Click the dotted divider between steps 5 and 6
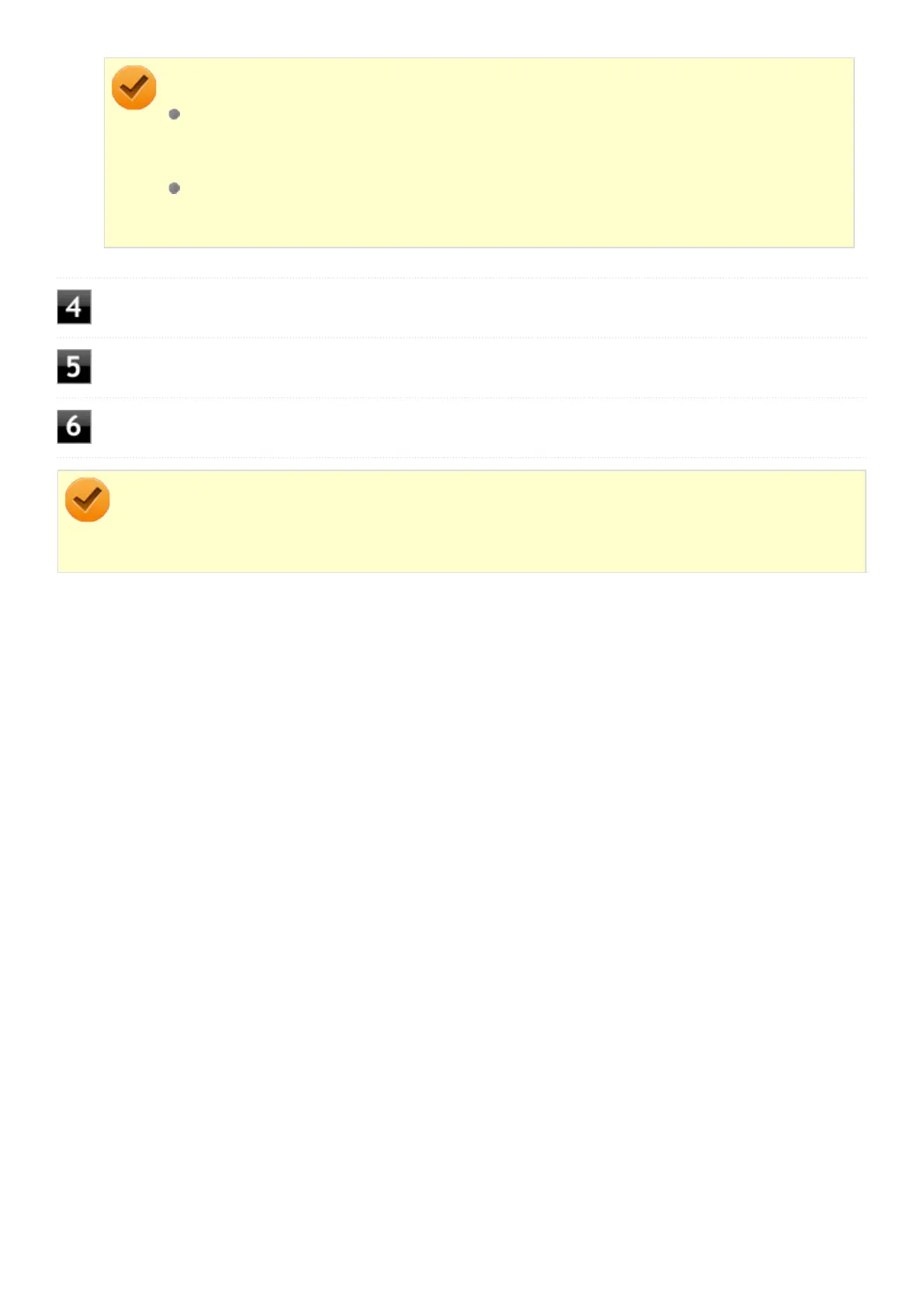Image resolution: width=924 pixels, height=1307 pixels. click(x=462, y=397)
